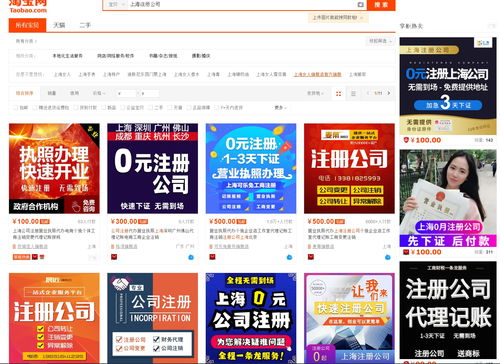
Task: Open orange 一站式企业服务平台 注册公司 image
Action: [x=54, y=318]
